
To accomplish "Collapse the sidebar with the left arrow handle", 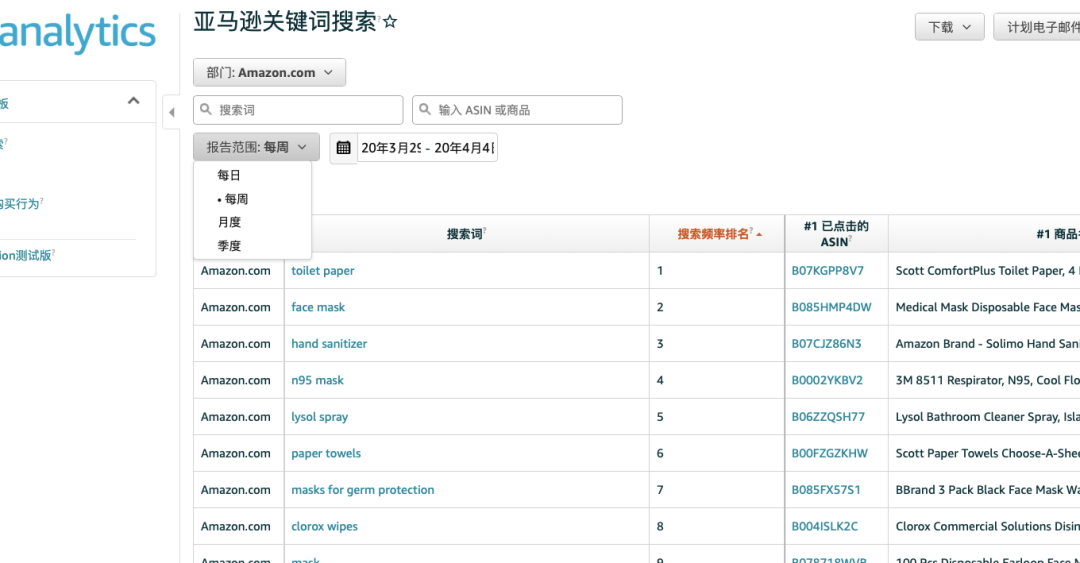I will (172, 112).
